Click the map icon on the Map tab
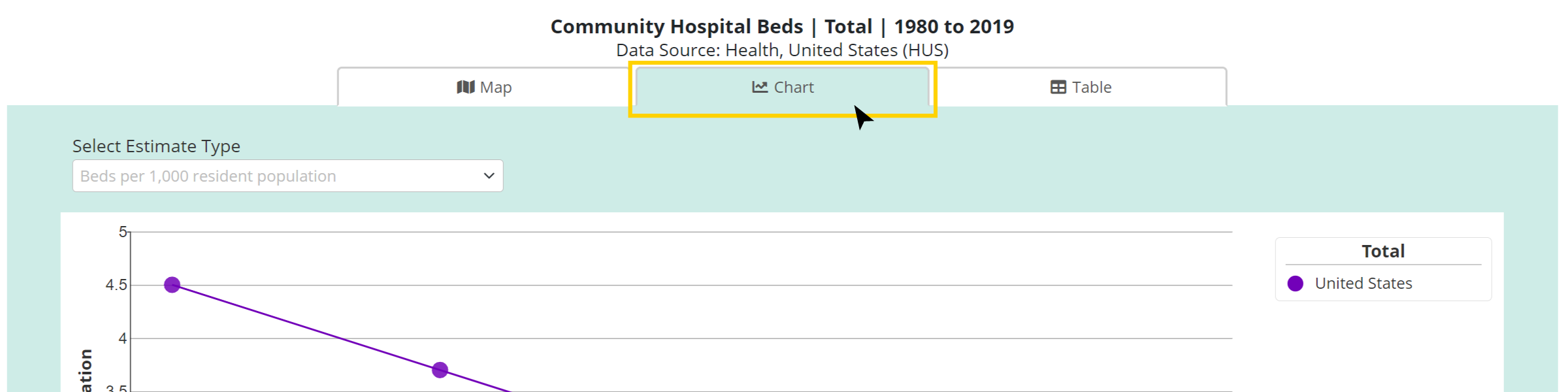Viewport: 1568px width, 392px height. (x=465, y=87)
